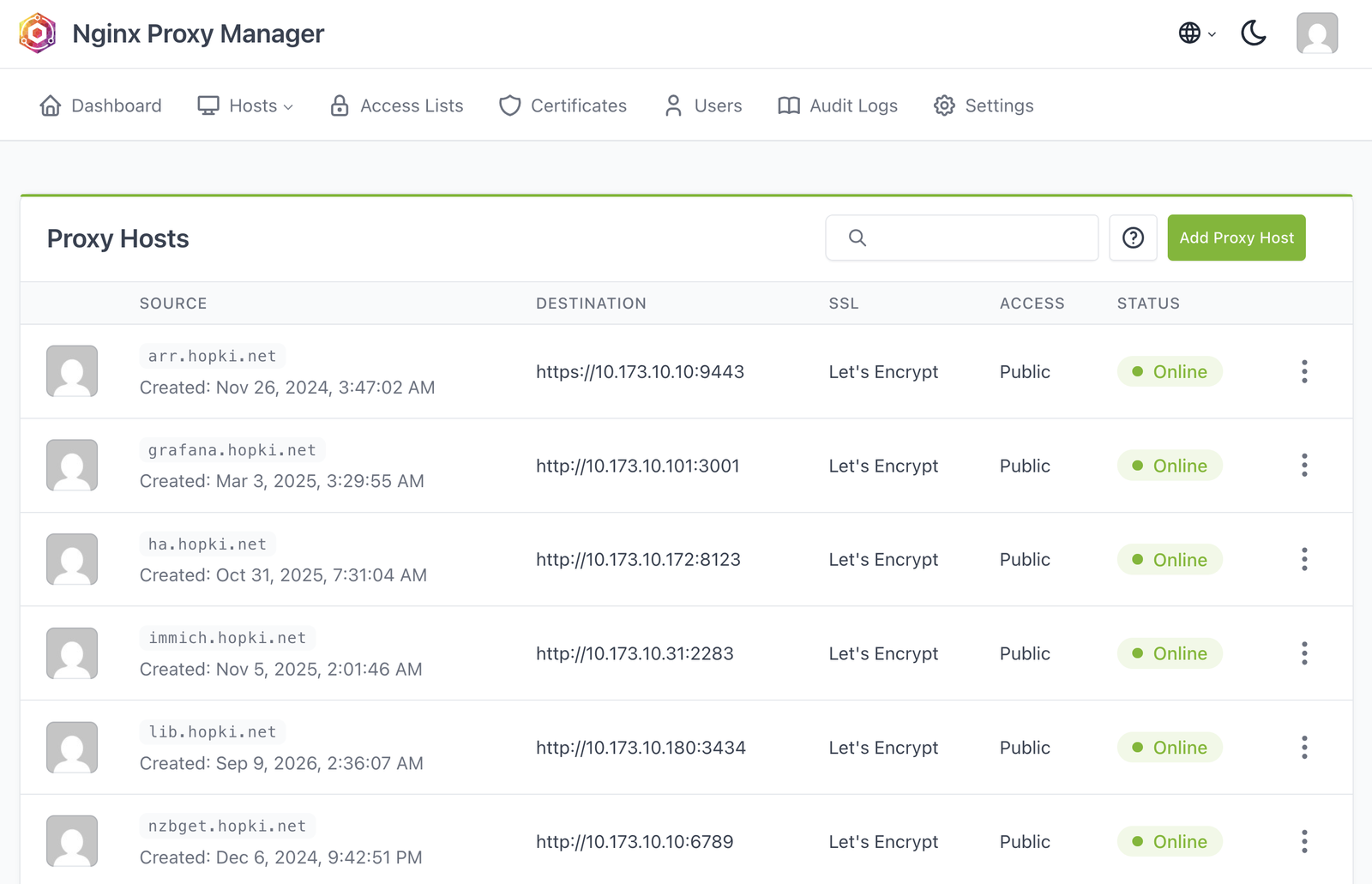1372x884 pixels.
Task: Click the Online status badge for lib.hopki.net
Action: click(x=1170, y=748)
